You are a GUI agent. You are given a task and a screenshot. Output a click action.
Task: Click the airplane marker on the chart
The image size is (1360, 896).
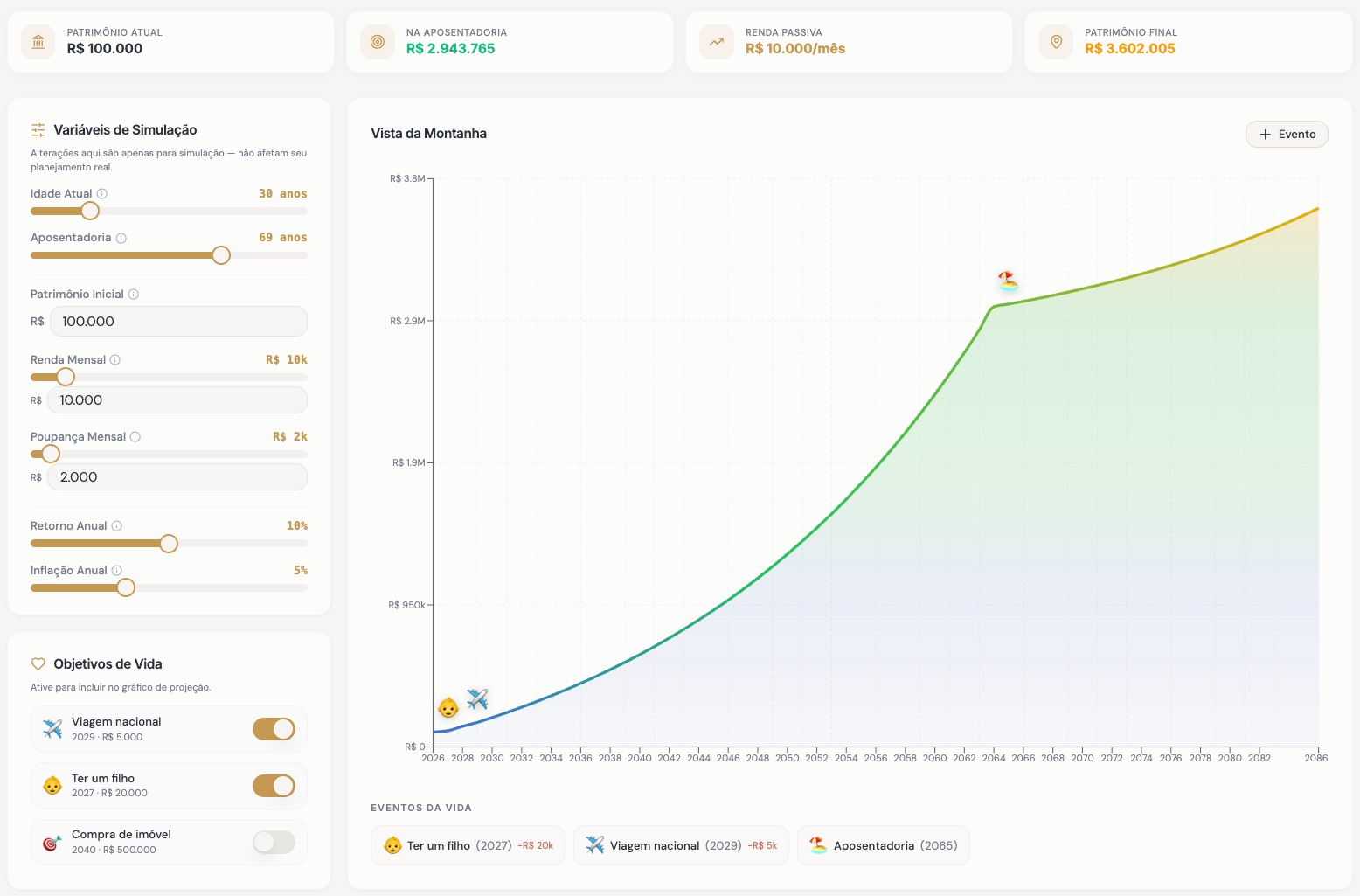pyautogui.click(x=477, y=698)
